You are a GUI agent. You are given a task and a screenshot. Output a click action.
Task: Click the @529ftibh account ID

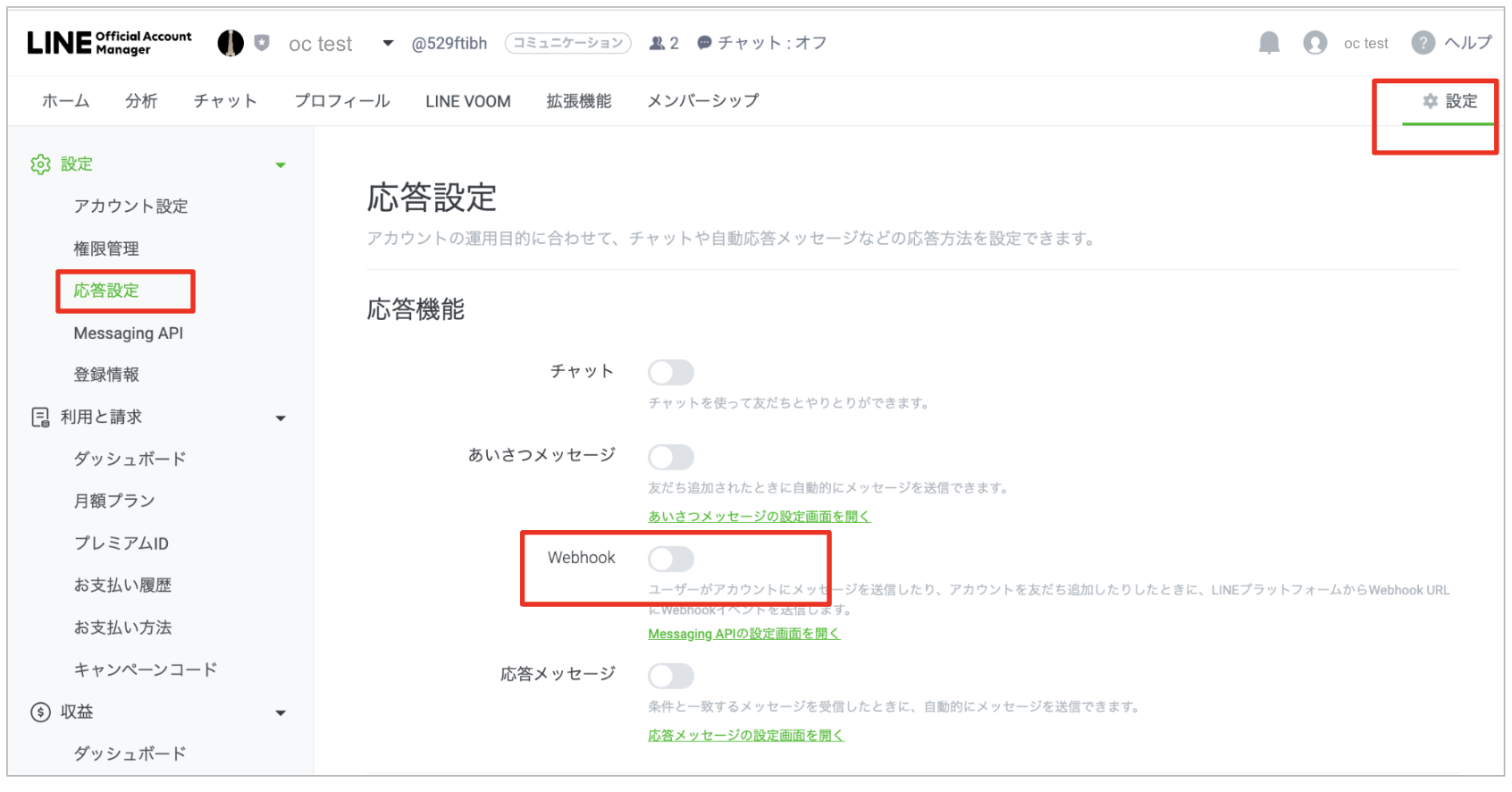click(449, 43)
